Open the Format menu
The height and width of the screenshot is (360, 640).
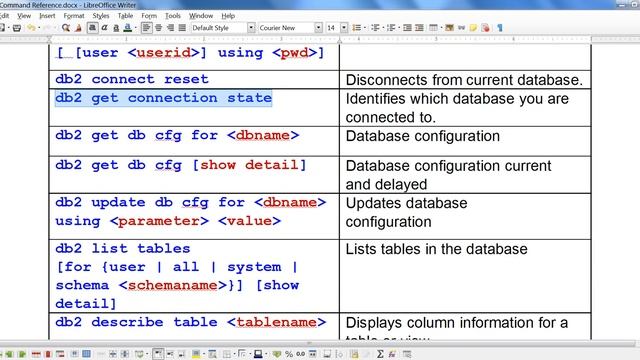74,16
